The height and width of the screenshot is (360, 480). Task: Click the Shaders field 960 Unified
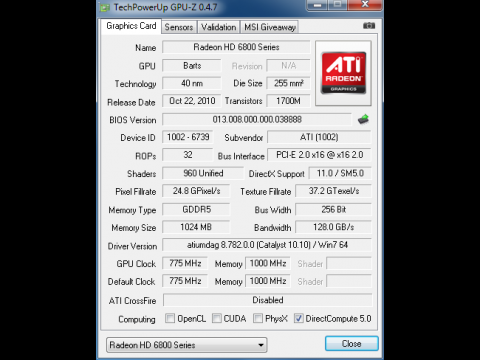(203, 173)
